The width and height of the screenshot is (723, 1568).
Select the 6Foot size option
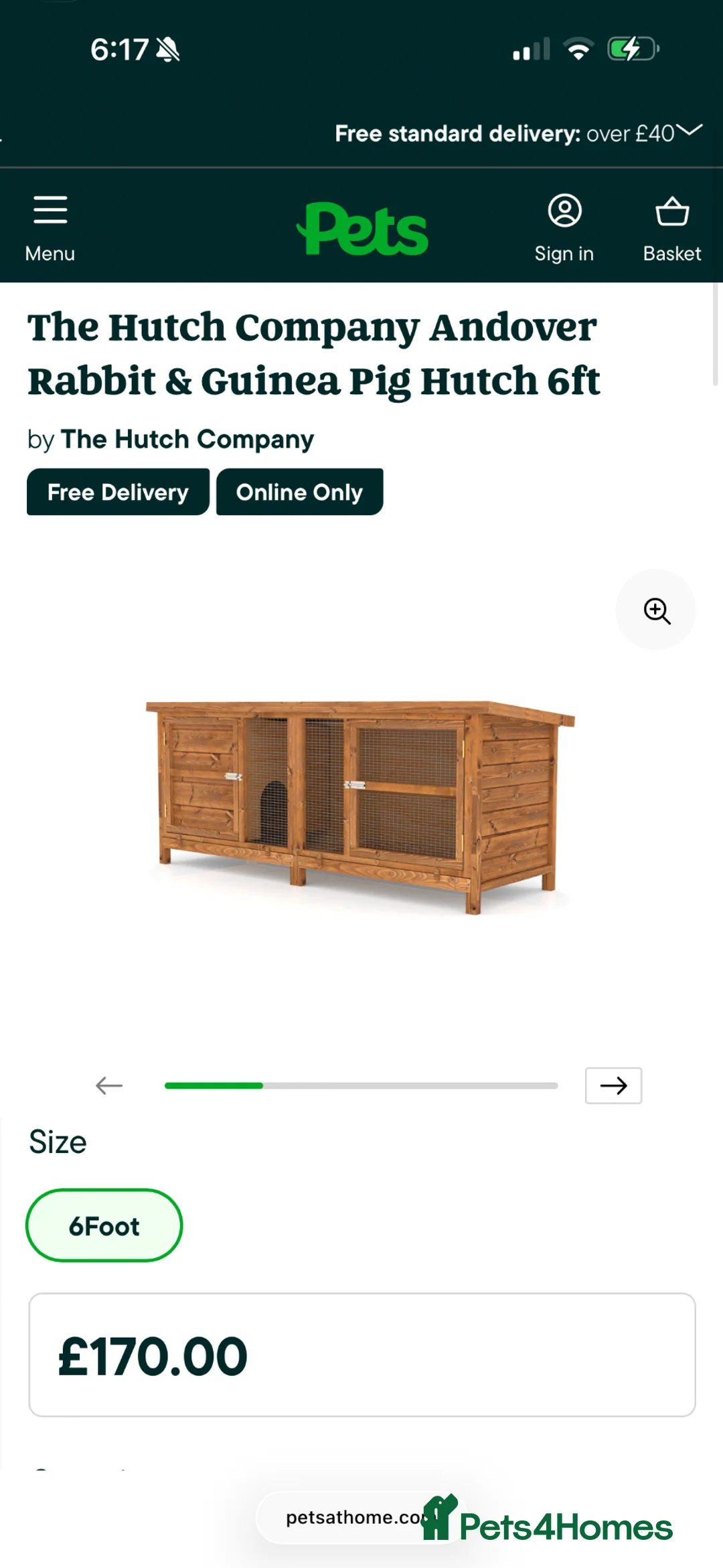(104, 1225)
